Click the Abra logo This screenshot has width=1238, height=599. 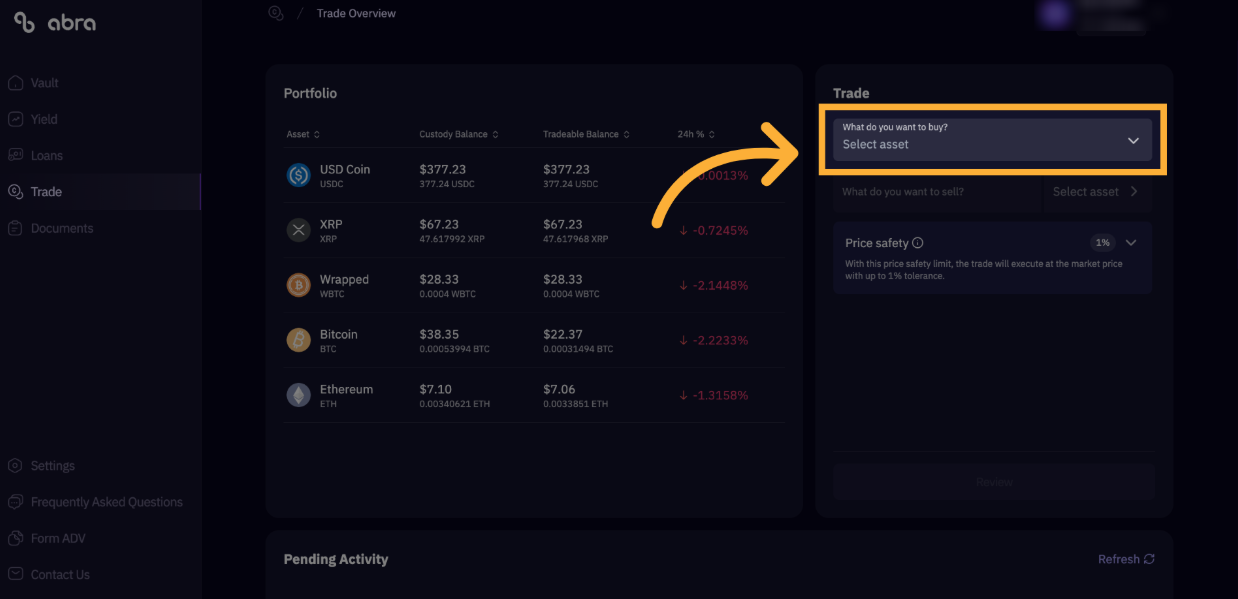[x=55, y=22]
